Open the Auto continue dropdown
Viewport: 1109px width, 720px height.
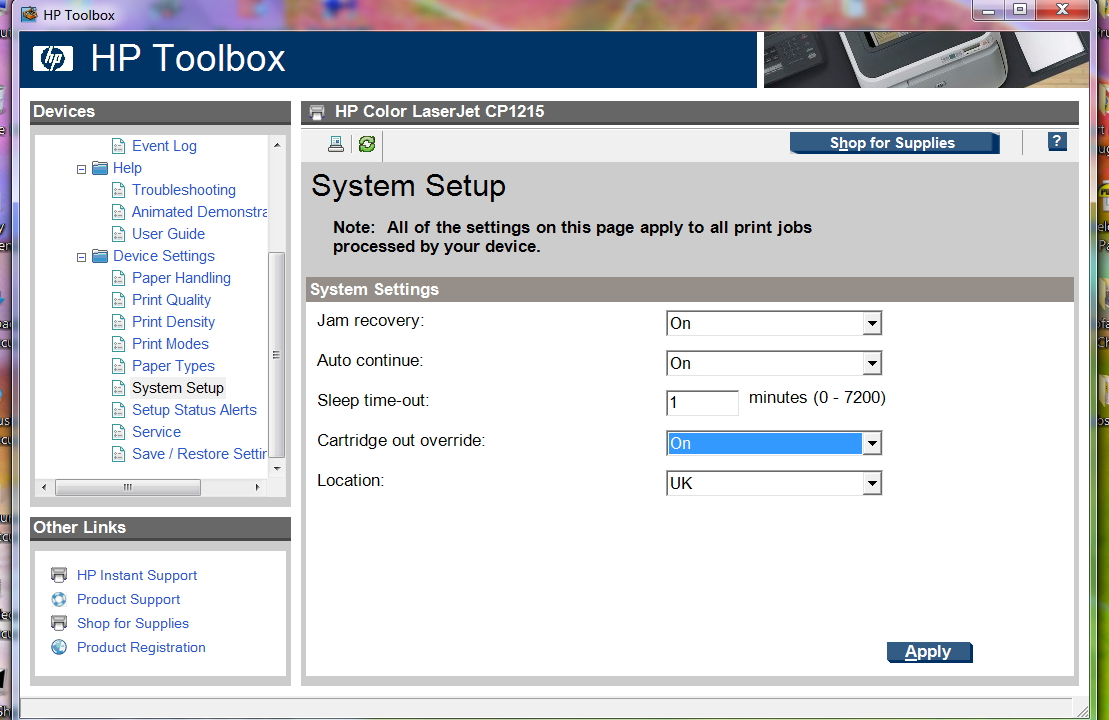click(872, 363)
